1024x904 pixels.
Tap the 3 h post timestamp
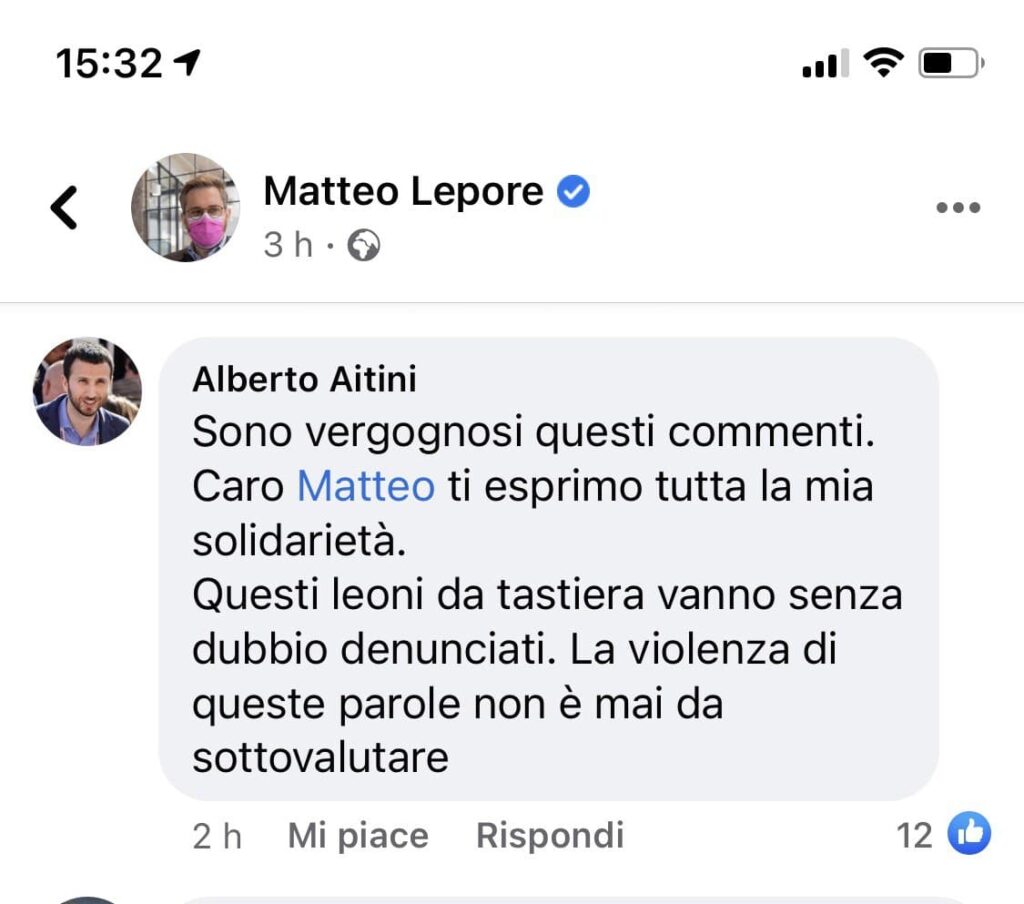(288, 245)
